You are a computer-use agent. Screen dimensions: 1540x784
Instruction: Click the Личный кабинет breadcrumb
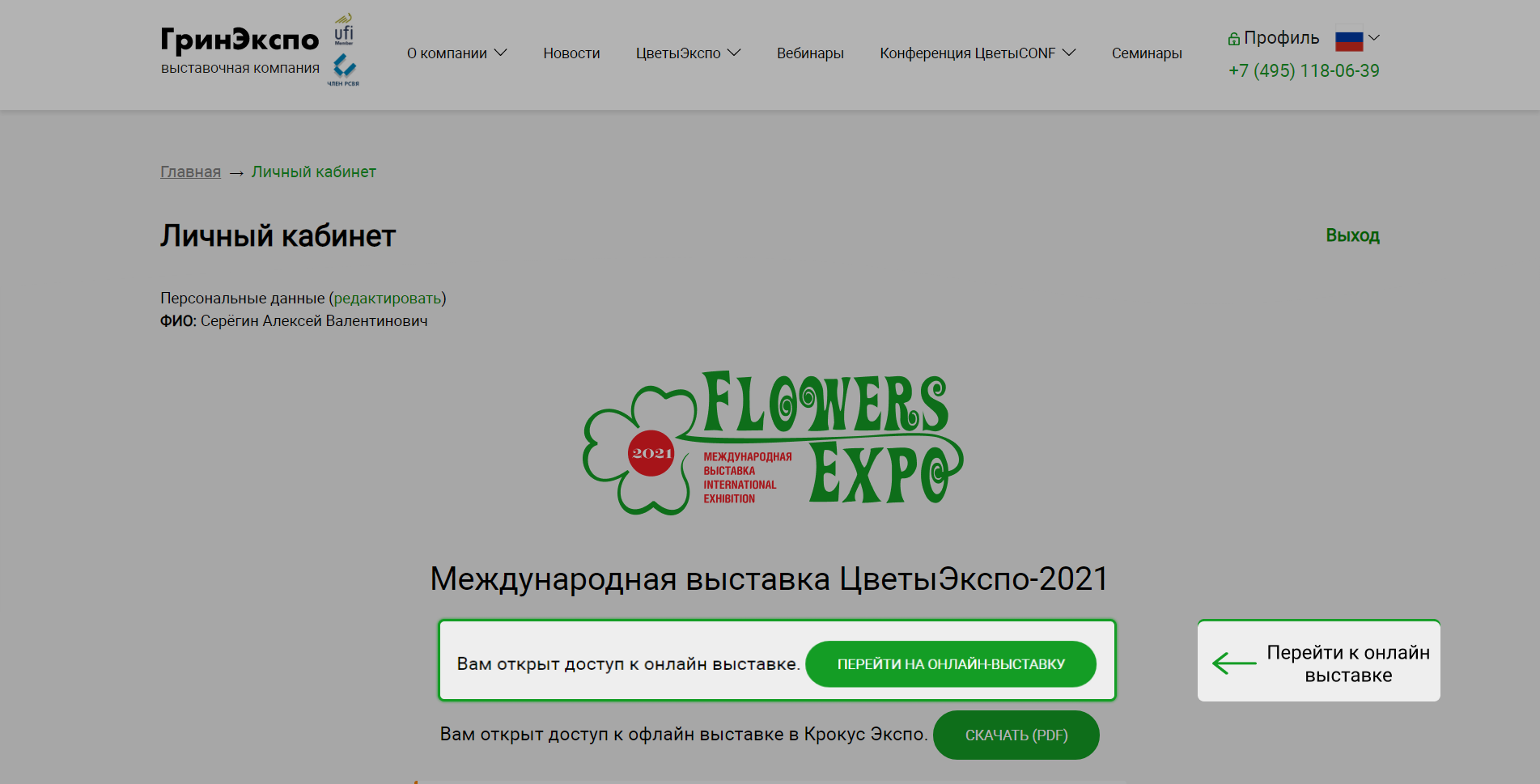pyautogui.click(x=314, y=172)
